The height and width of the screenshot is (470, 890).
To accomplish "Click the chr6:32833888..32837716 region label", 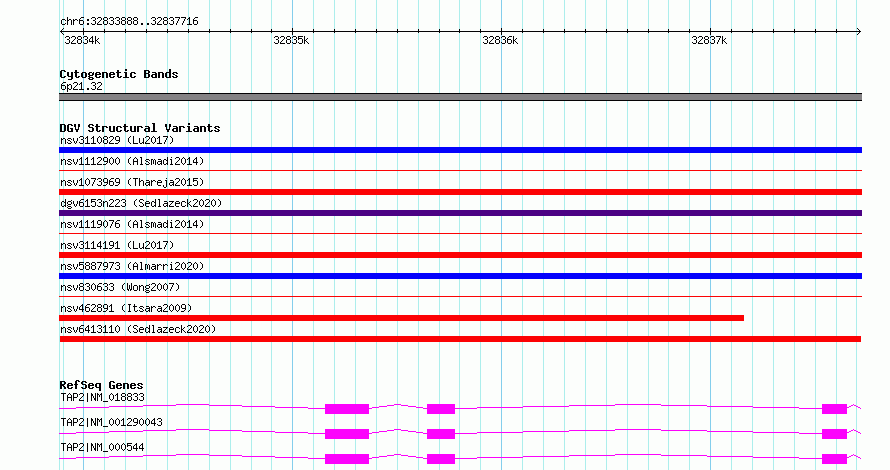I will click(129, 21).
